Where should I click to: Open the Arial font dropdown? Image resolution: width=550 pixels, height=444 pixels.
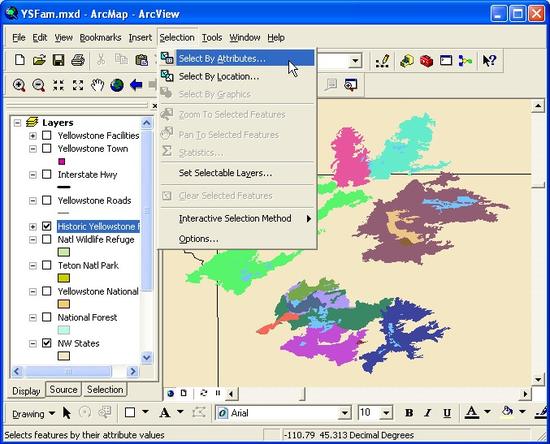coord(345,413)
